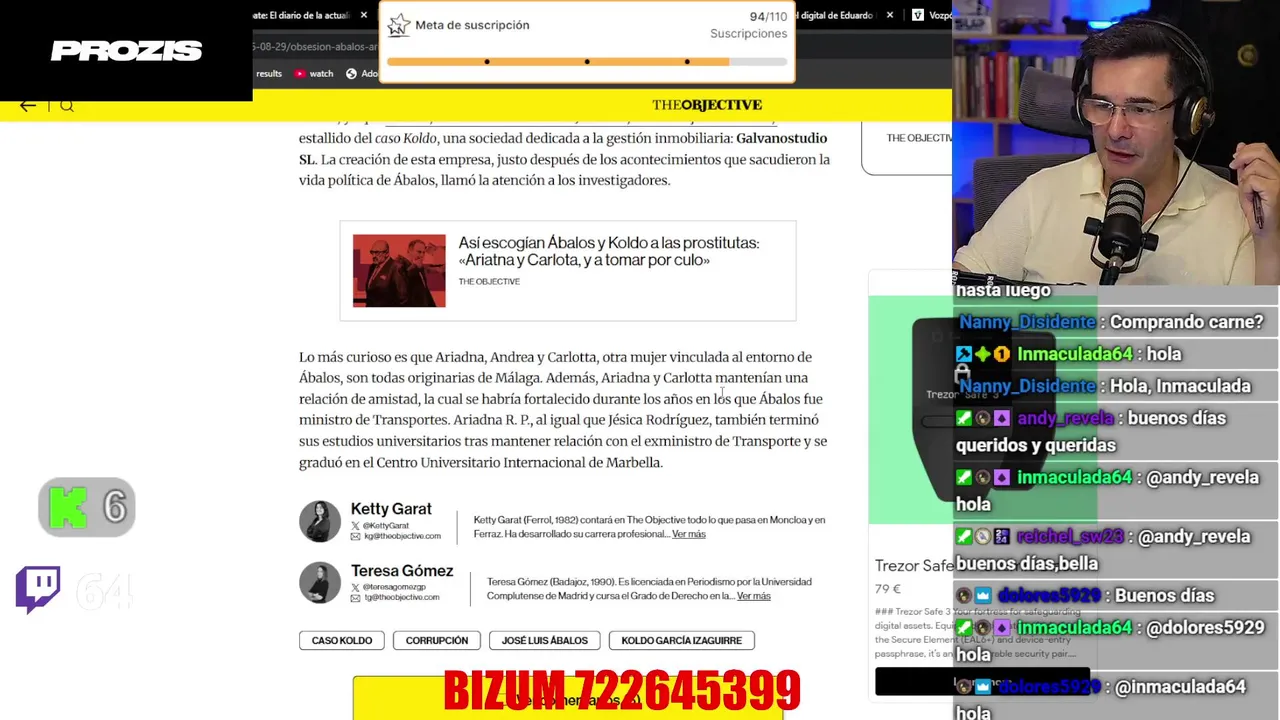Select the JOSÉ LUIS ÁBALOS tag
The height and width of the screenshot is (720, 1280).
pyautogui.click(x=545, y=640)
